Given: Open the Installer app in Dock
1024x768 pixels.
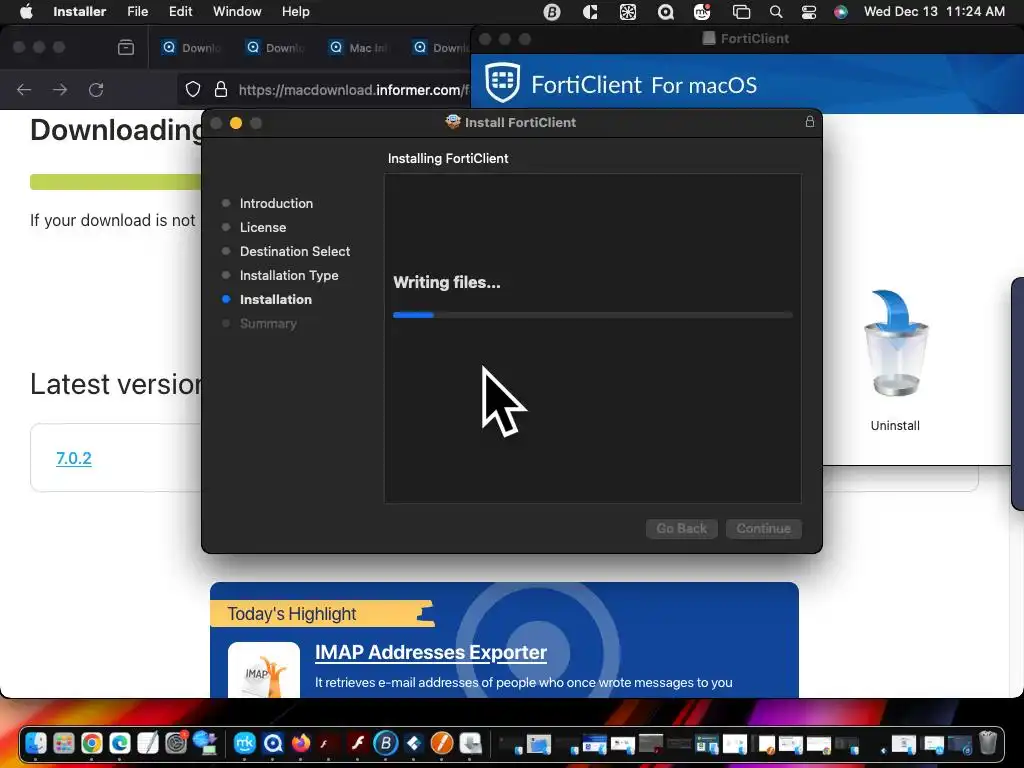Looking at the screenshot, I should pos(470,743).
